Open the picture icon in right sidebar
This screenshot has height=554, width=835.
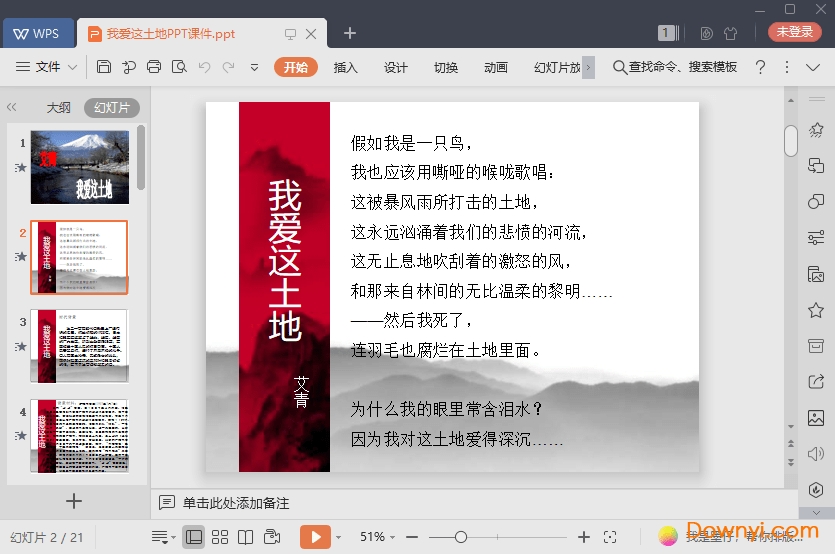point(816,418)
